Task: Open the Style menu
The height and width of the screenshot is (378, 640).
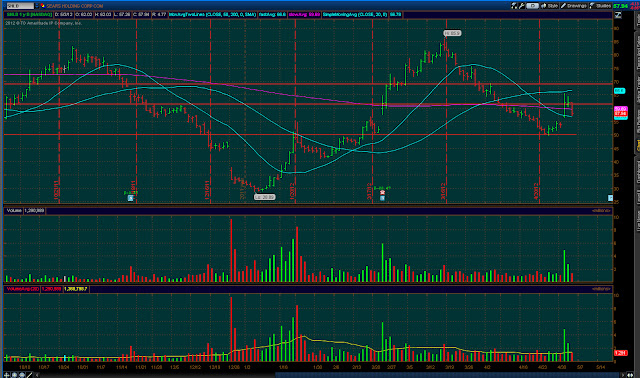Action: coord(549,6)
